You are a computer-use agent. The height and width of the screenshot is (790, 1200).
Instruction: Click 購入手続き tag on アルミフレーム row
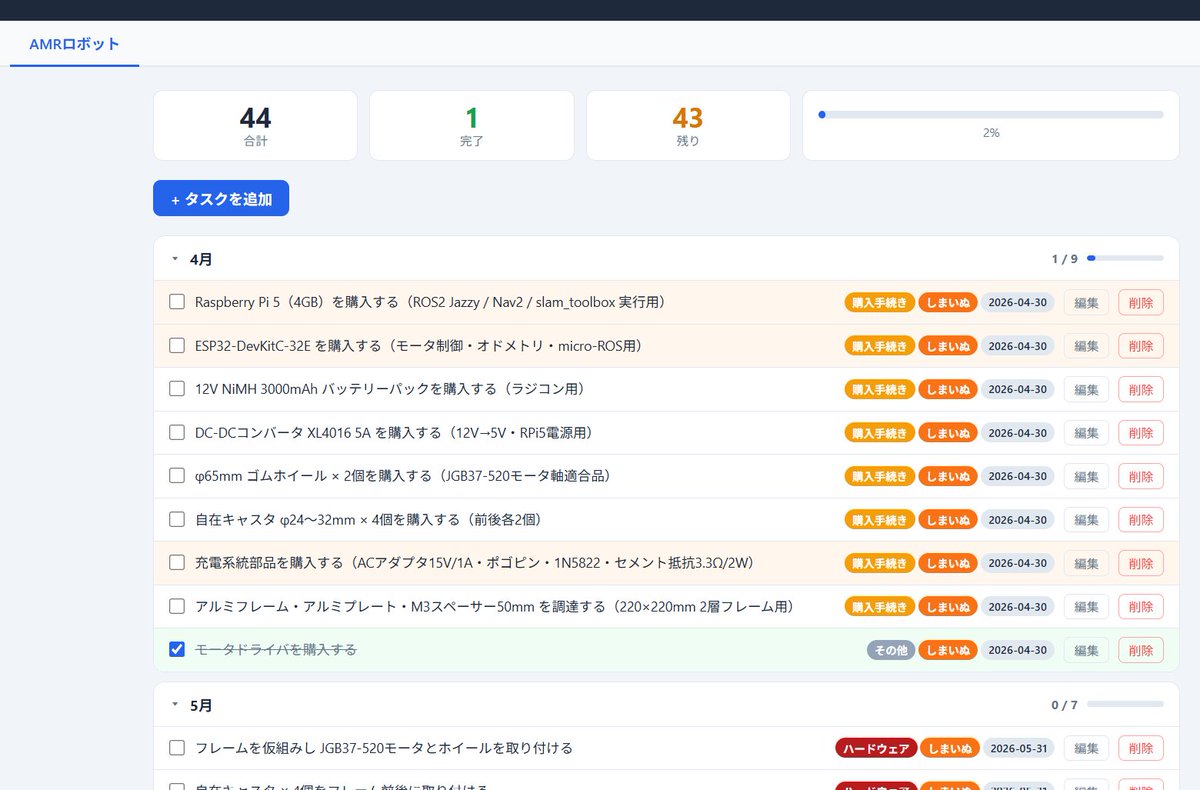coord(880,607)
